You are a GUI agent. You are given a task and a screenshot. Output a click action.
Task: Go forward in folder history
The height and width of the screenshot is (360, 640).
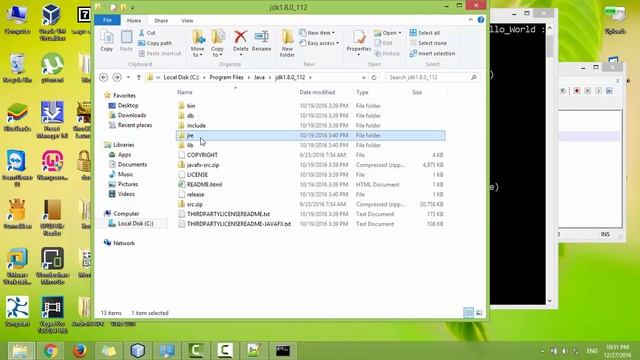[117, 77]
